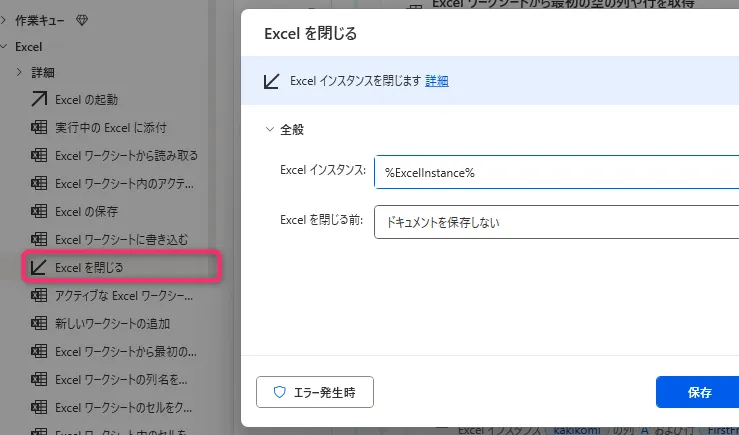This screenshot has height=435, width=739.
Task: Click the Excel の保存 icon
Action: (40, 211)
